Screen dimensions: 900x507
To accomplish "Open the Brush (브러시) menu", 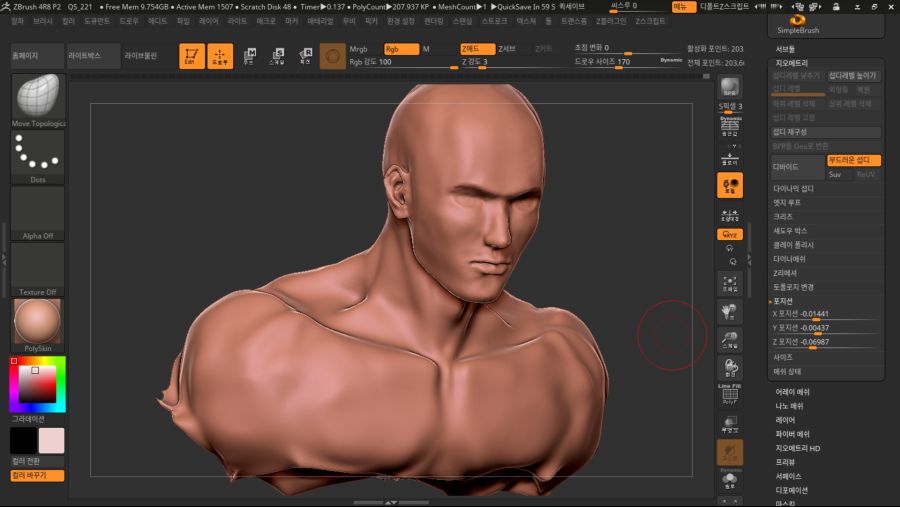I will pyautogui.click(x=42, y=21).
